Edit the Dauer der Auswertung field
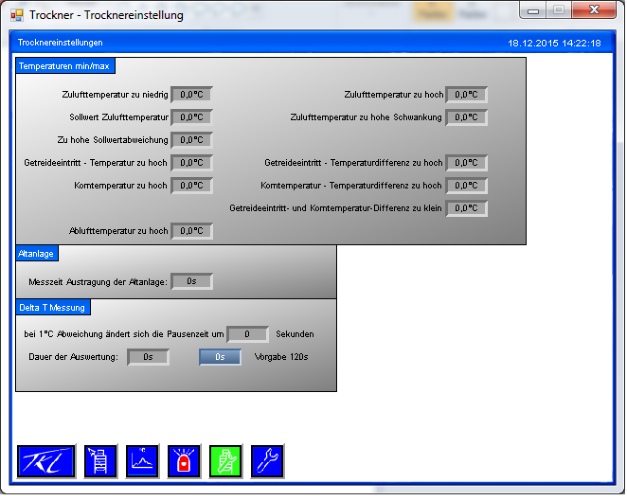The width and height of the screenshot is (627, 496). point(148,356)
